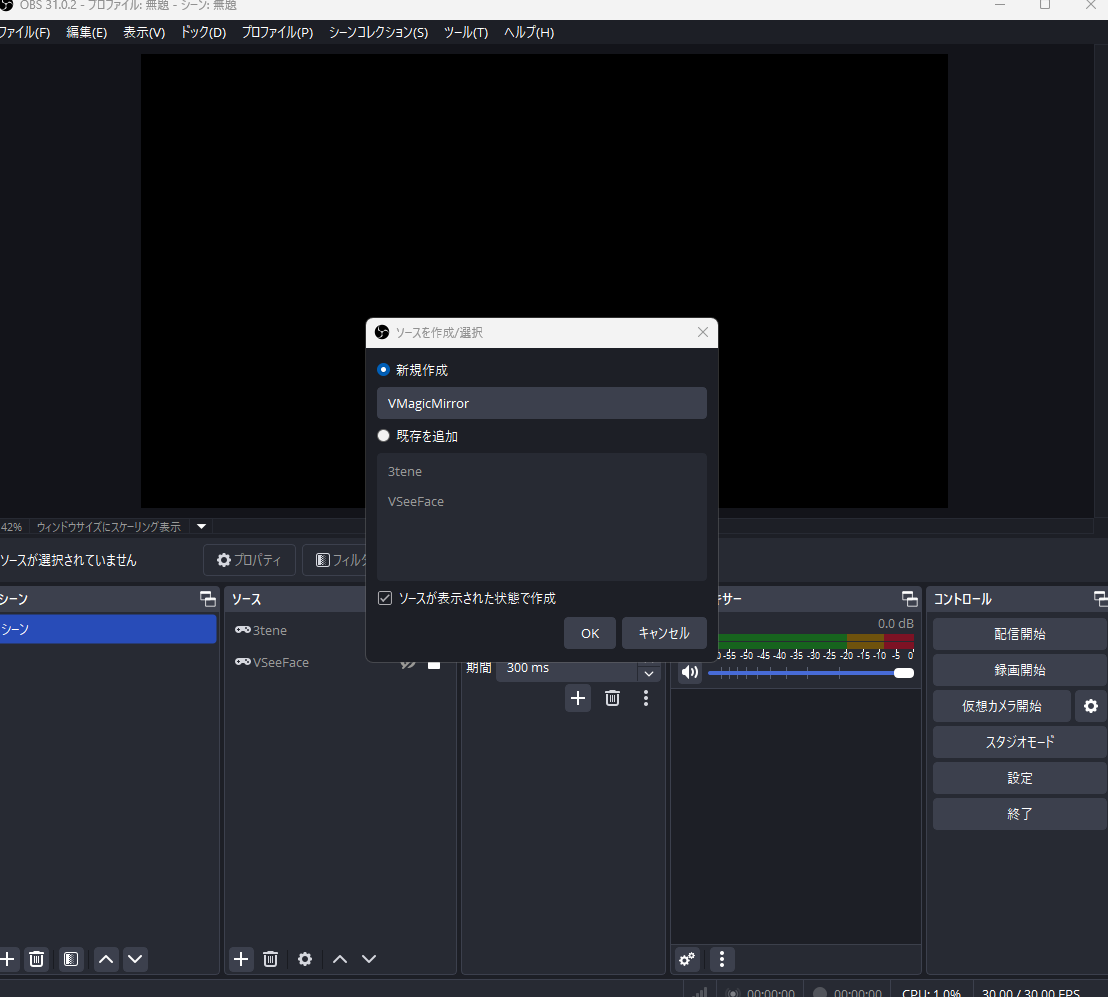Remove selected source with trash icon
Image resolution: width=1108 pixels, height=997 pixels.
click(x=271, y=959)
